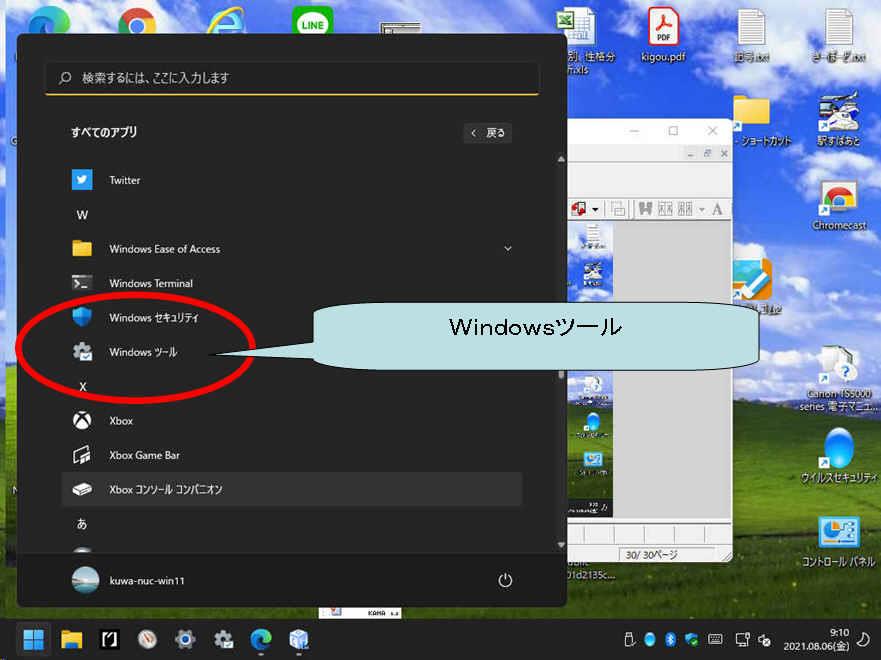Screen dimensions: 881x660
Task: Click the large A text icon in the background window's toolbar
Action: point(717,210)
